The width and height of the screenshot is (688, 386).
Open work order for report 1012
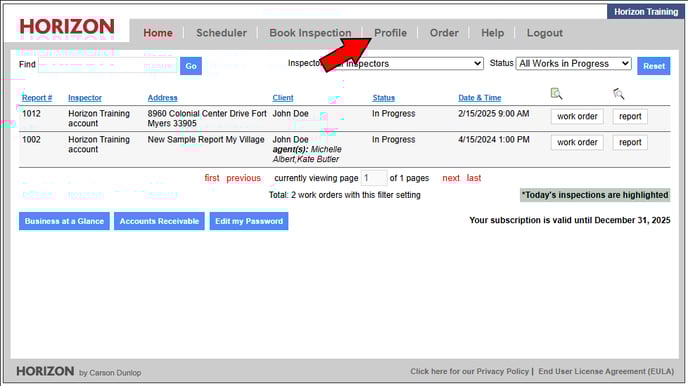pyautogui.click(x=577, y=116)
